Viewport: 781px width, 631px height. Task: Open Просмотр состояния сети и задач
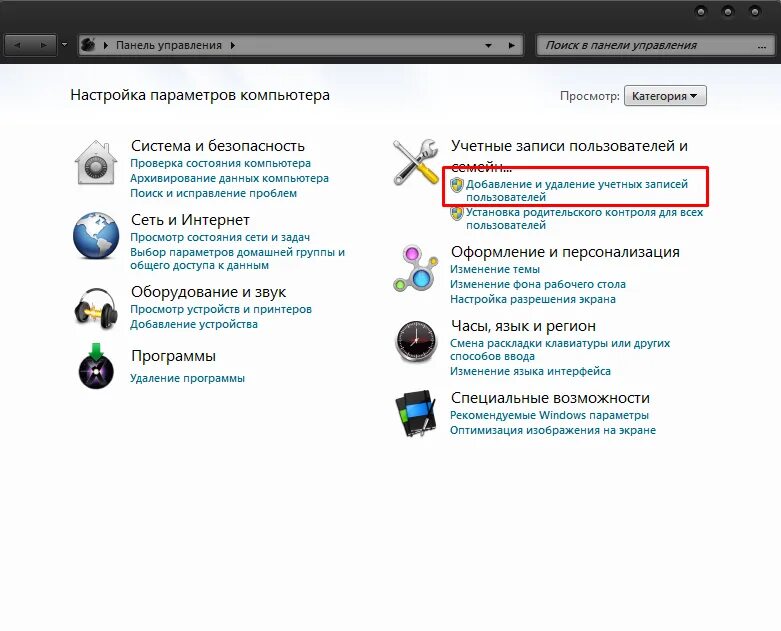point(220,238)
